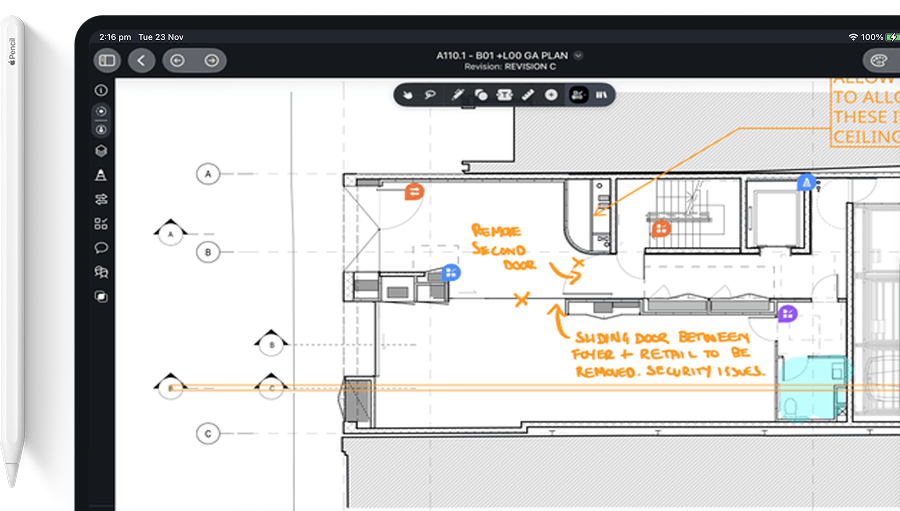This screenshot has width=900, height=511.
Task: Select the text box tool
Action: click(505, 95)
